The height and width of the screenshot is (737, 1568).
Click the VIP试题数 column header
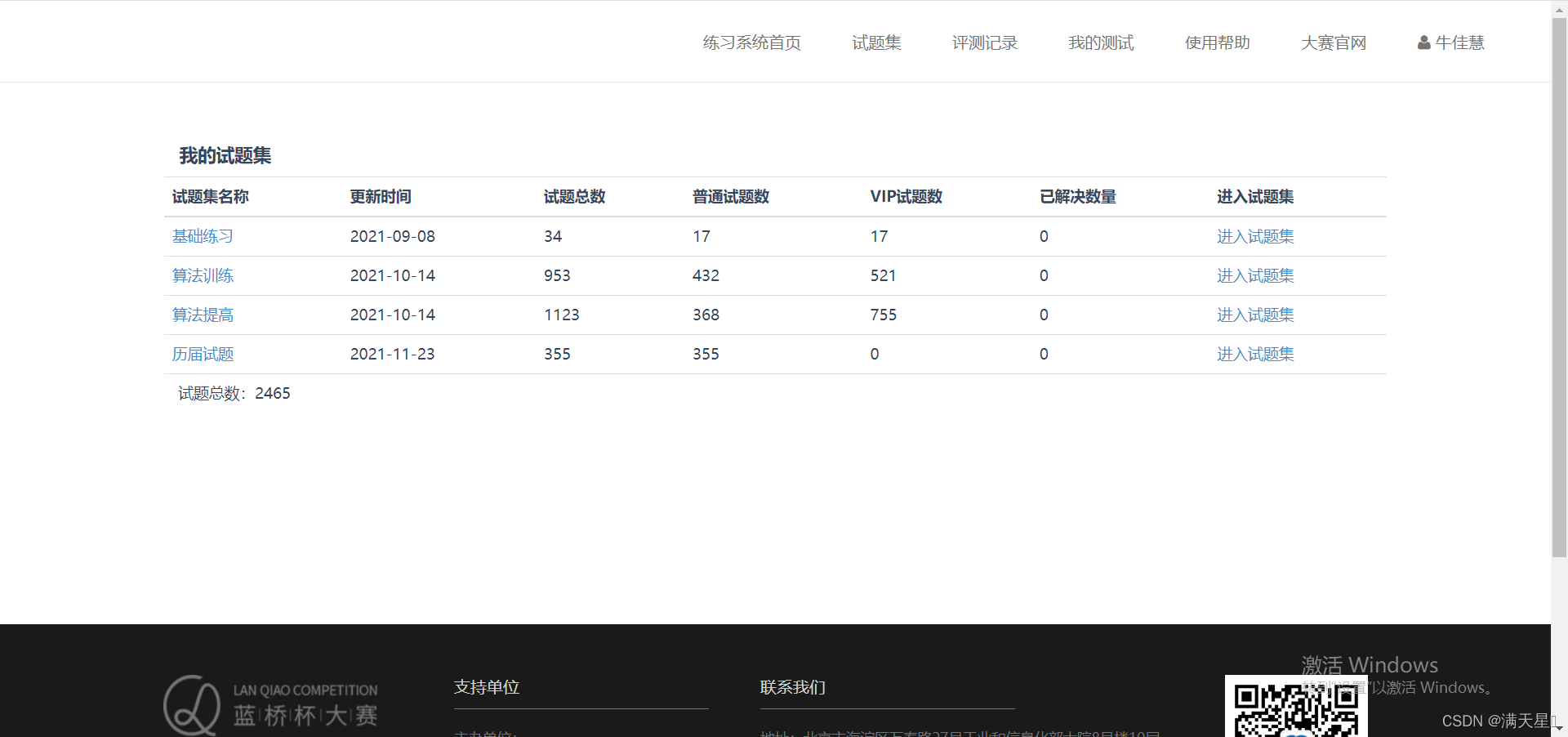coord(906,197)
